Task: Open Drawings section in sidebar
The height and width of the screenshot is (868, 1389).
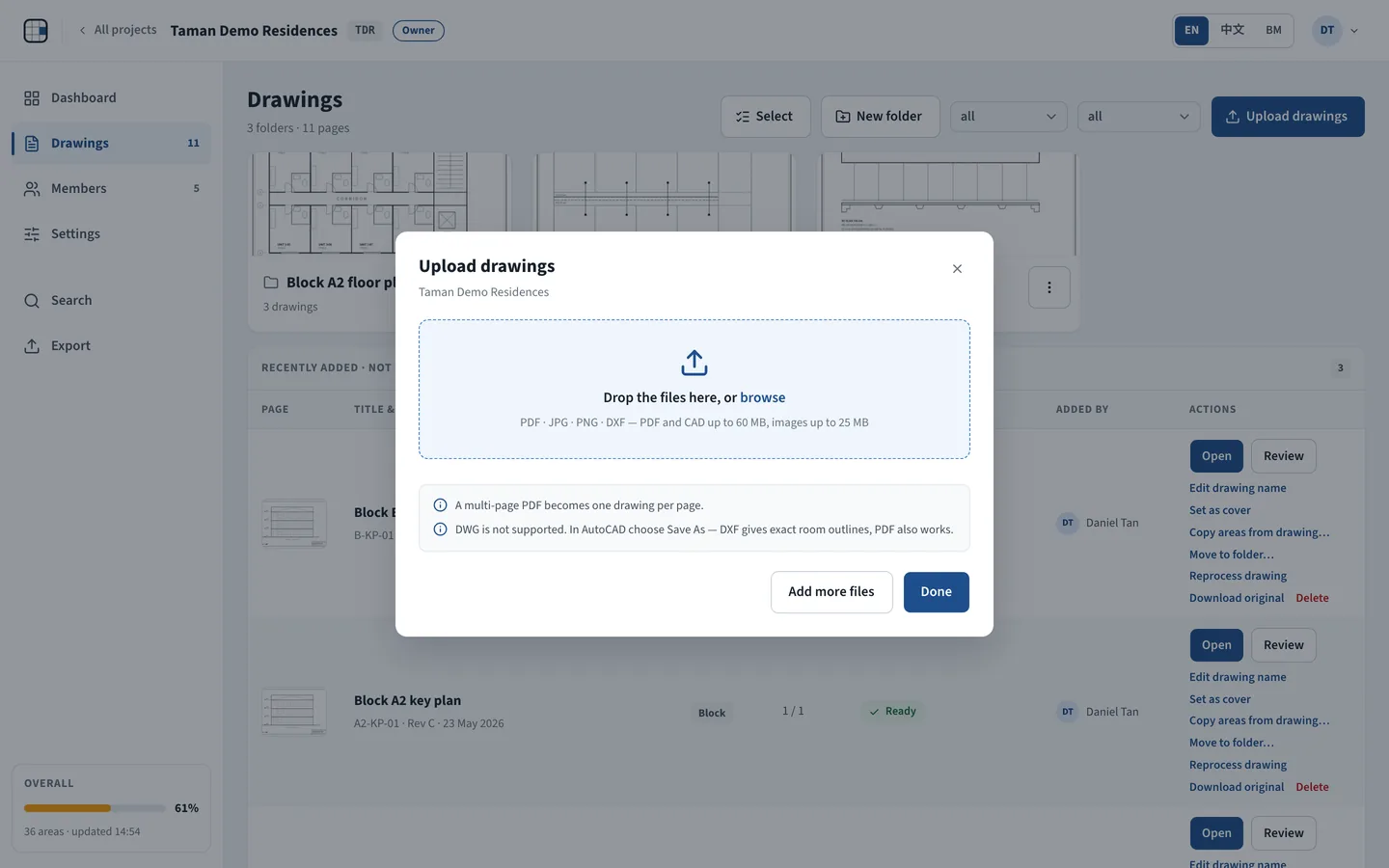Action: pyautogui.click(x=111, y=144)
